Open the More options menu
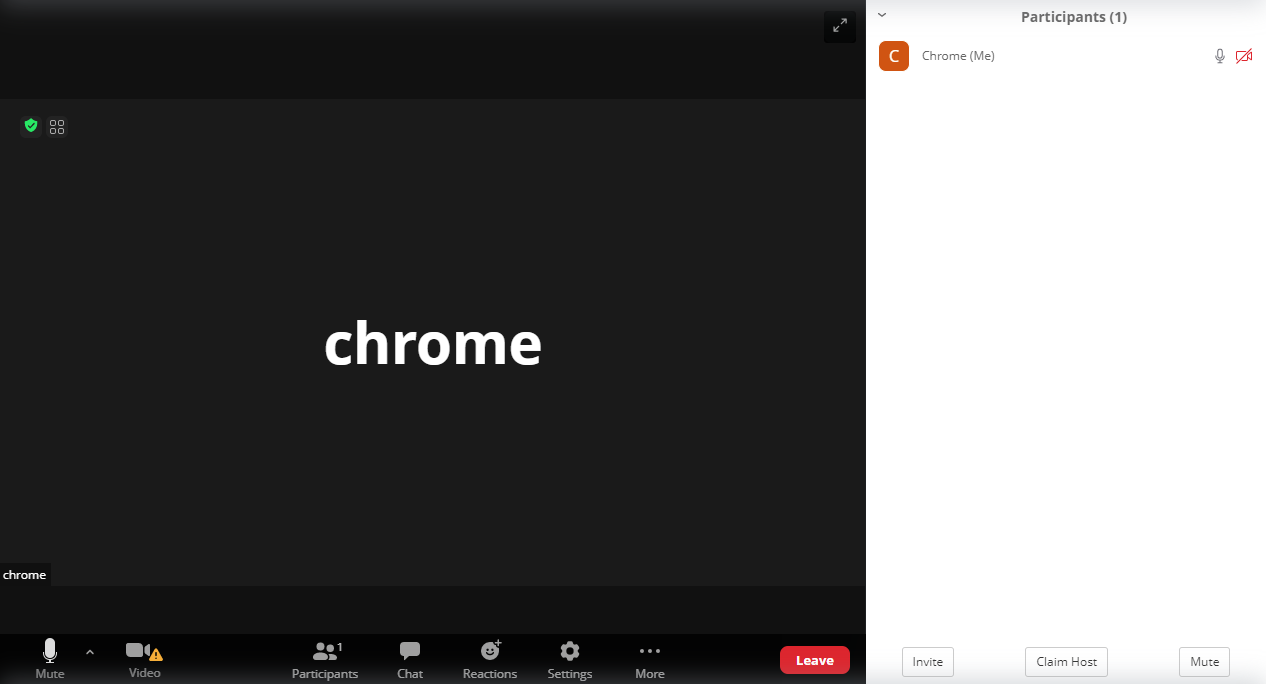Screen dimensions: 1266x684 (x=650, y=660)
